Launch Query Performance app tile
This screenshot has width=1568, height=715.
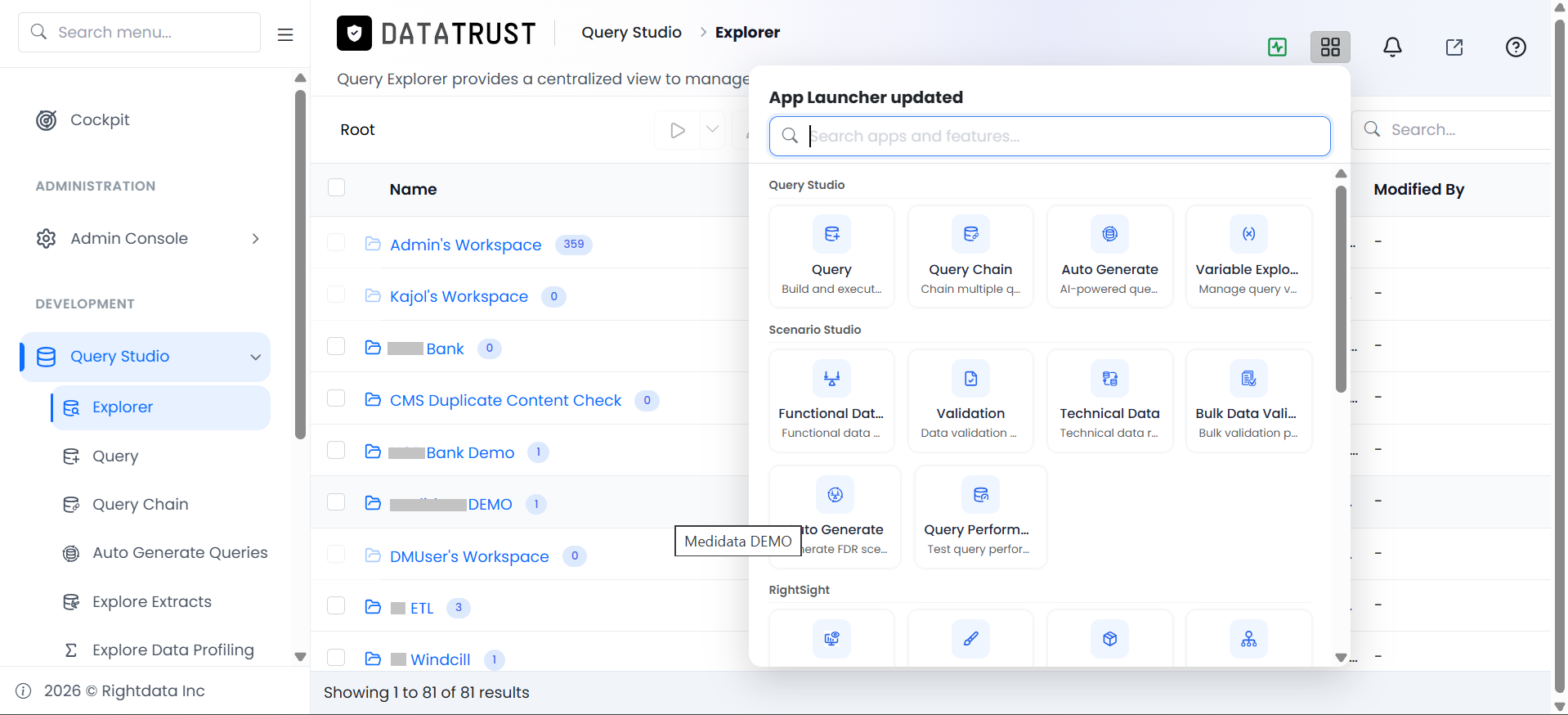click(x=980, y=517)
